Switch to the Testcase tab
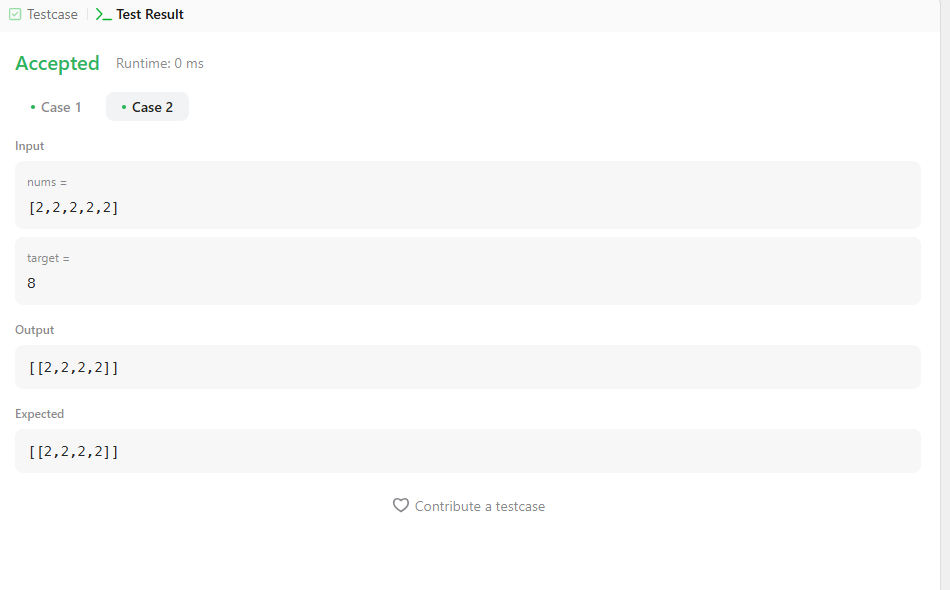 (x=44, y=14)
